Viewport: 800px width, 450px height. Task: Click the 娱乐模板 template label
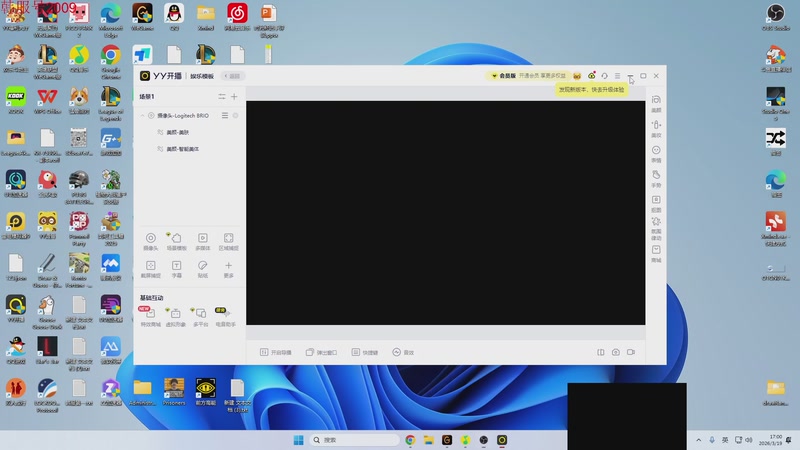tap(202, 76)
